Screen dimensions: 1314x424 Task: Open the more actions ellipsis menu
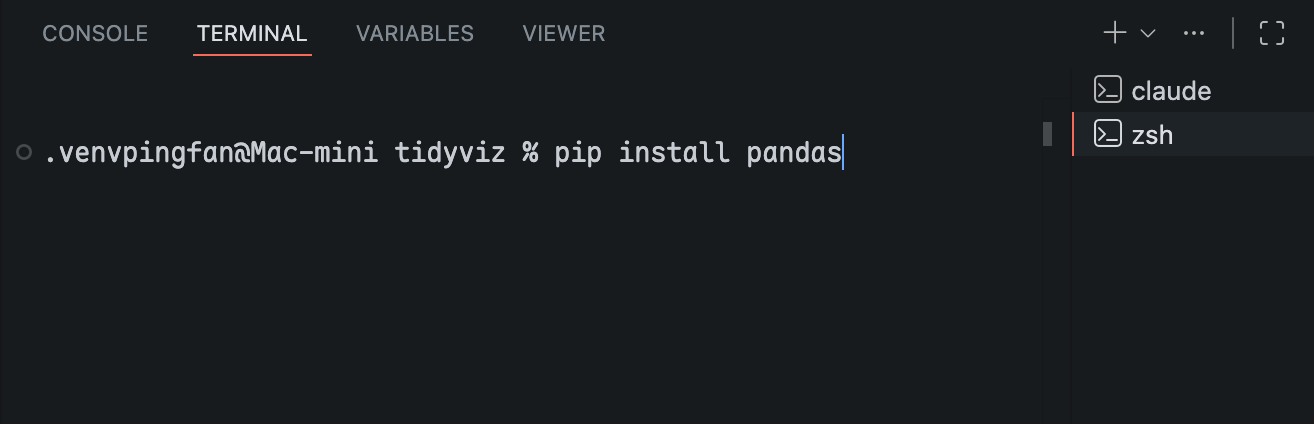click(x=1193, y=33)
